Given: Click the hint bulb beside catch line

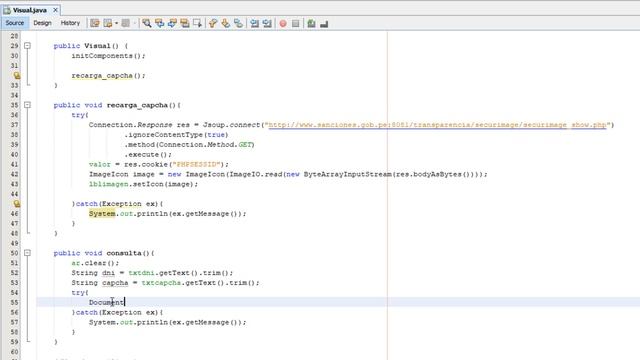Looking at the screenshot, I should 16,204.
